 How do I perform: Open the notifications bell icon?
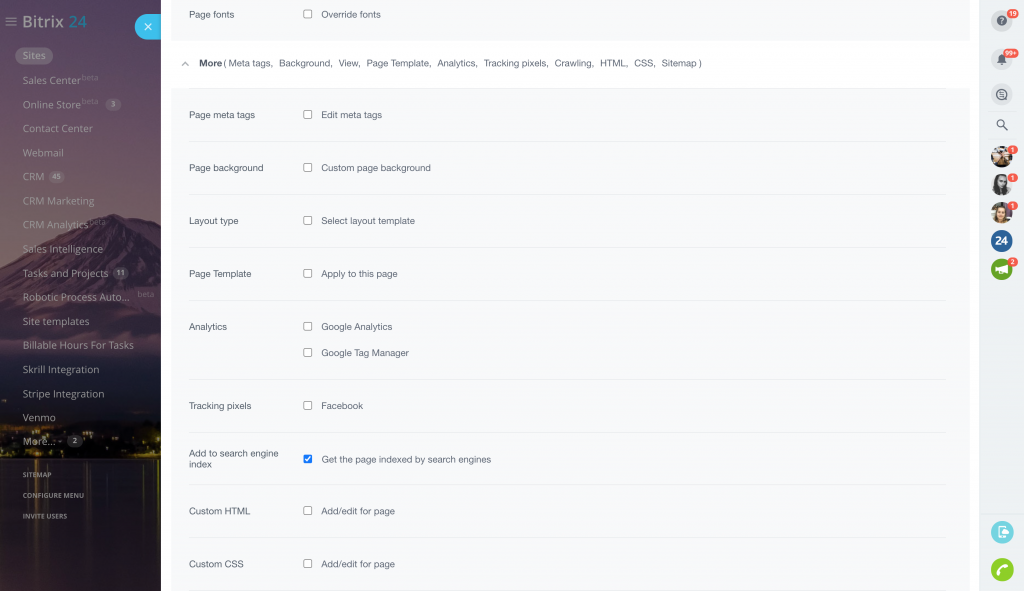1001,59
